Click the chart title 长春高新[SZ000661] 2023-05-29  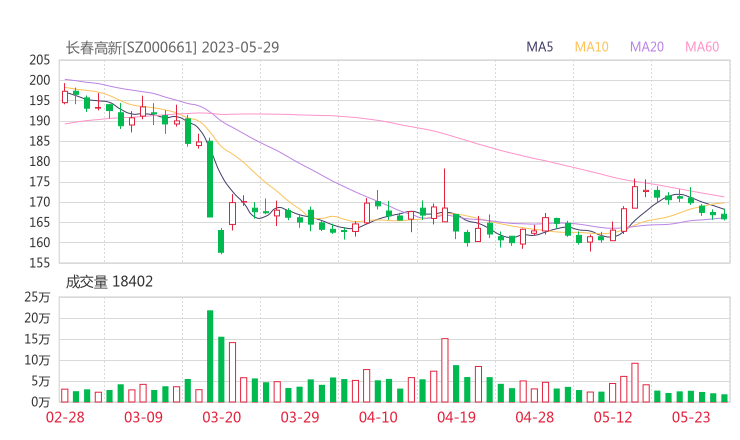172,48
